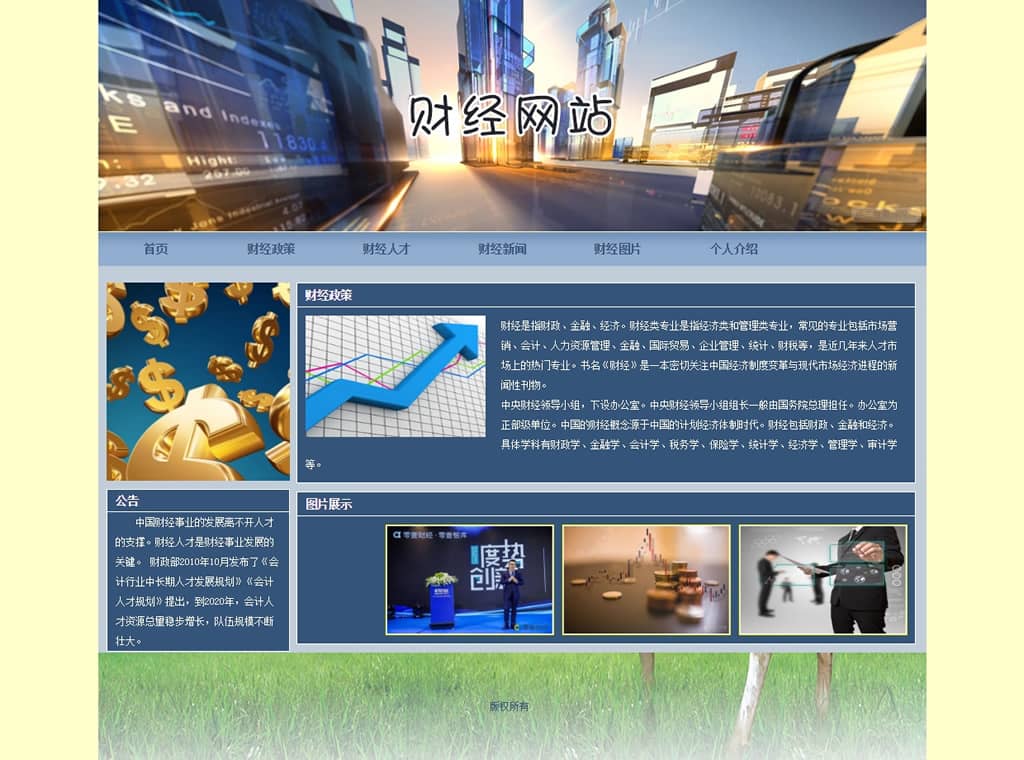Click the 财经政策 section header
The height and width of the screenshot is (760, 1024).
(x=328, y=295)
